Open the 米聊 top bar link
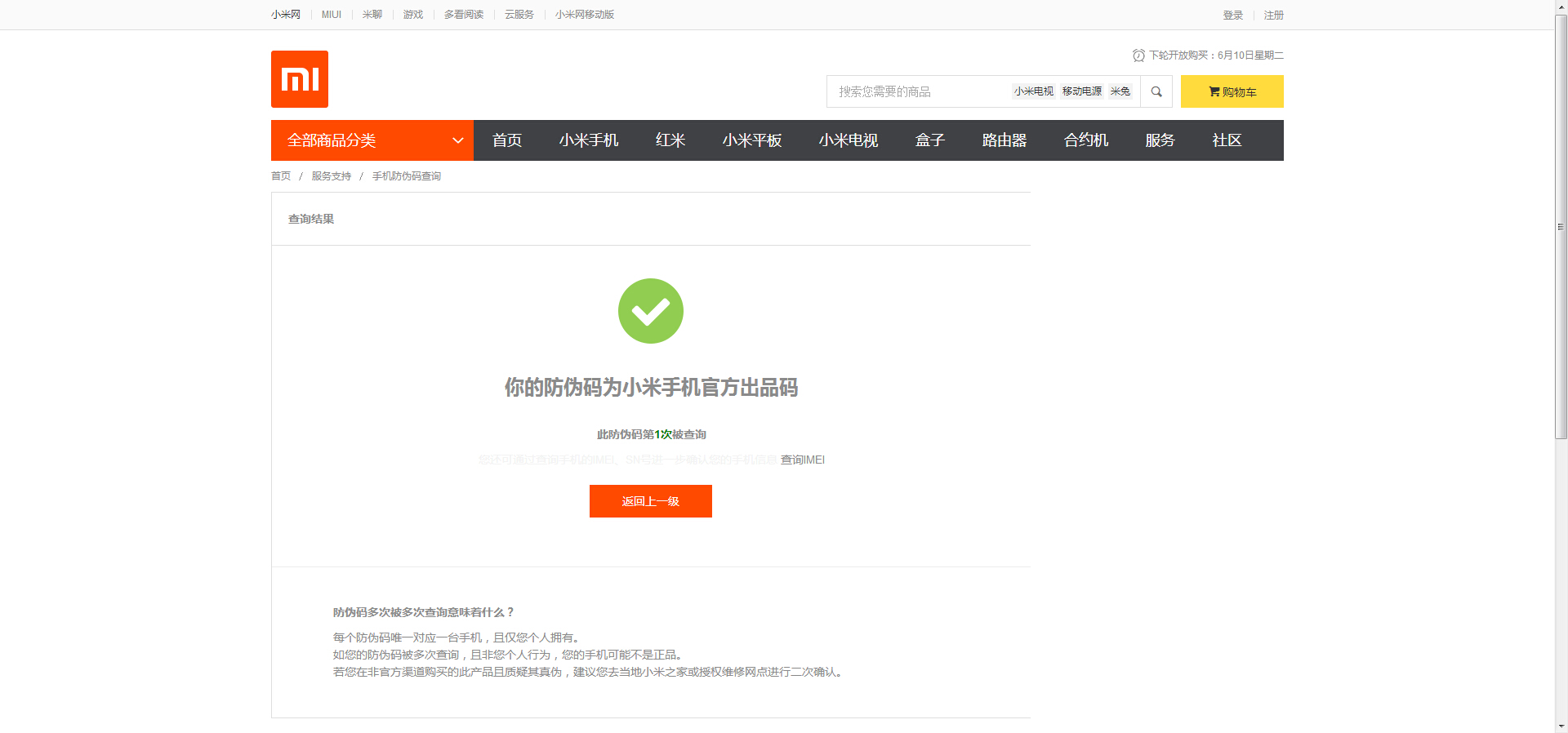This screenshot has width=1568, height=733. 372,15
